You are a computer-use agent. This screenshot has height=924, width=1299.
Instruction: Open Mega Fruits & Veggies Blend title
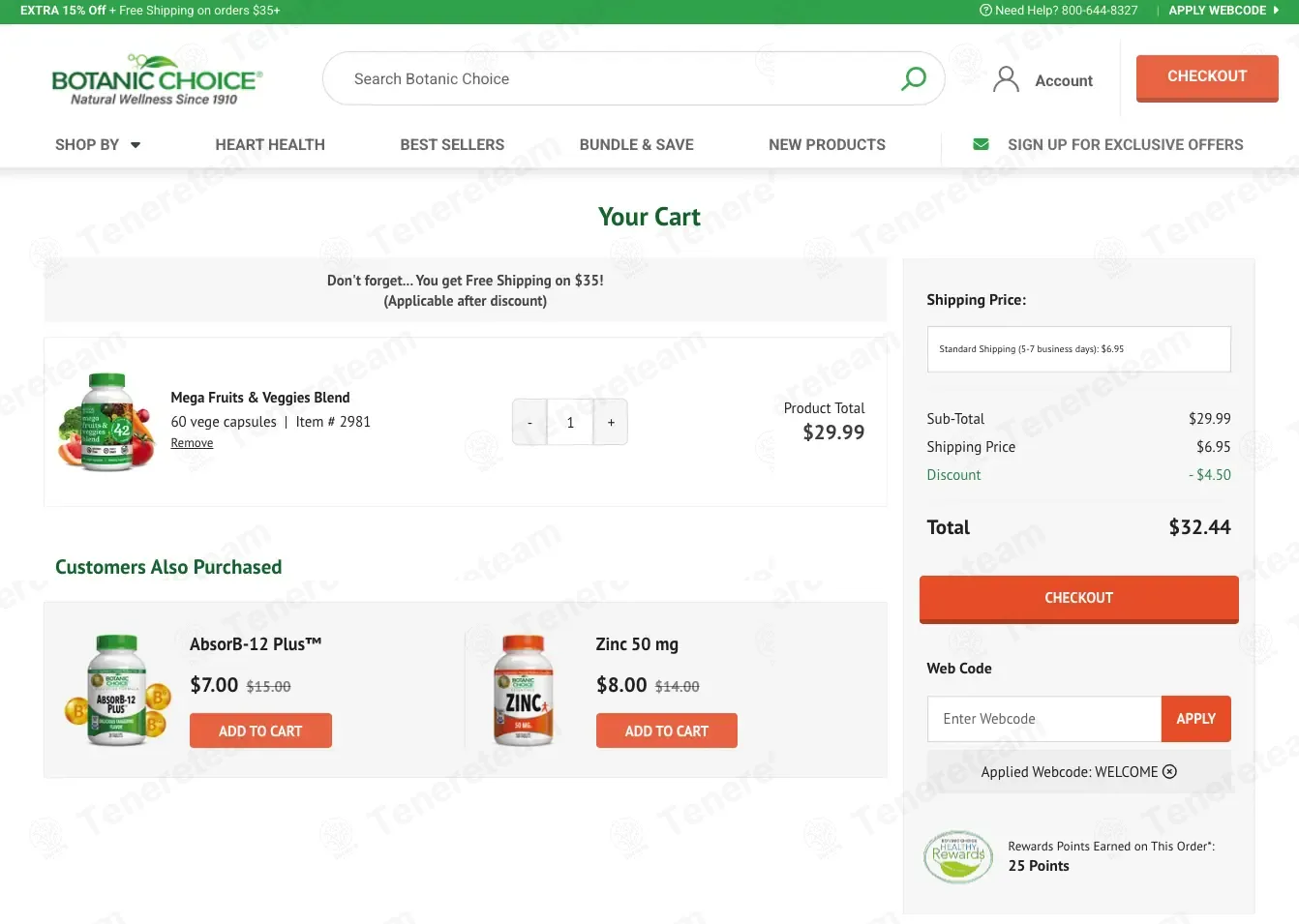pos(260,398)
